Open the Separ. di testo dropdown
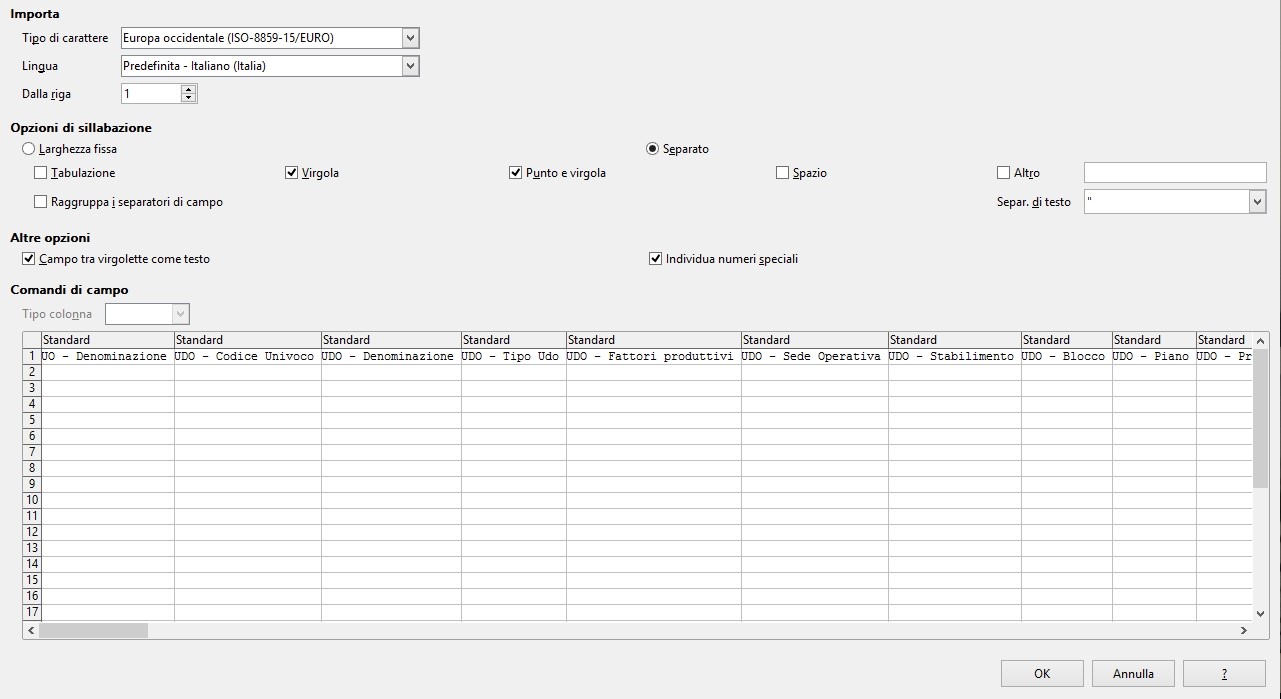Image resolution: width=1281 pixels, height=699 pixels. [x=1257, y=202]
